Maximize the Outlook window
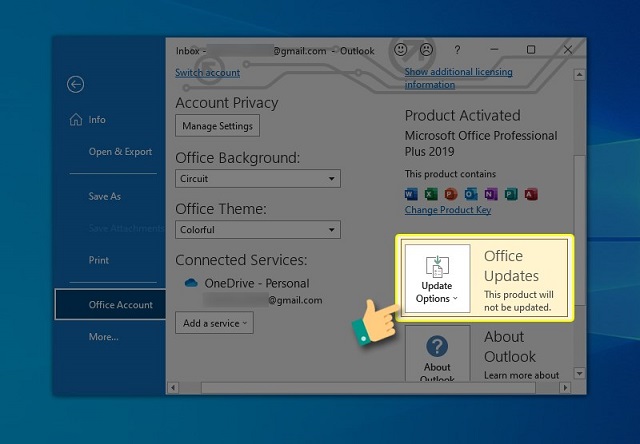The height and width of the screenshot is (444, 640). click(x=531, y=49)
